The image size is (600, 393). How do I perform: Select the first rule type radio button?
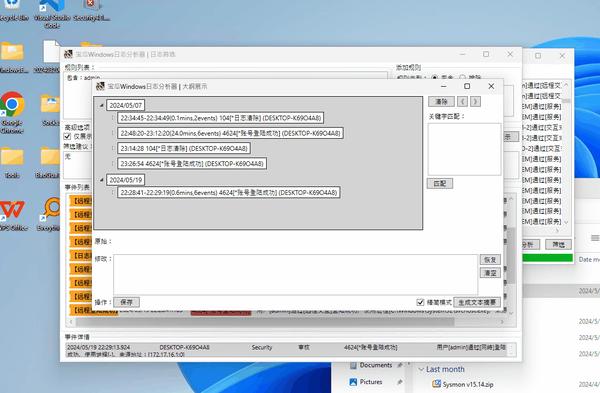[434, 78]
